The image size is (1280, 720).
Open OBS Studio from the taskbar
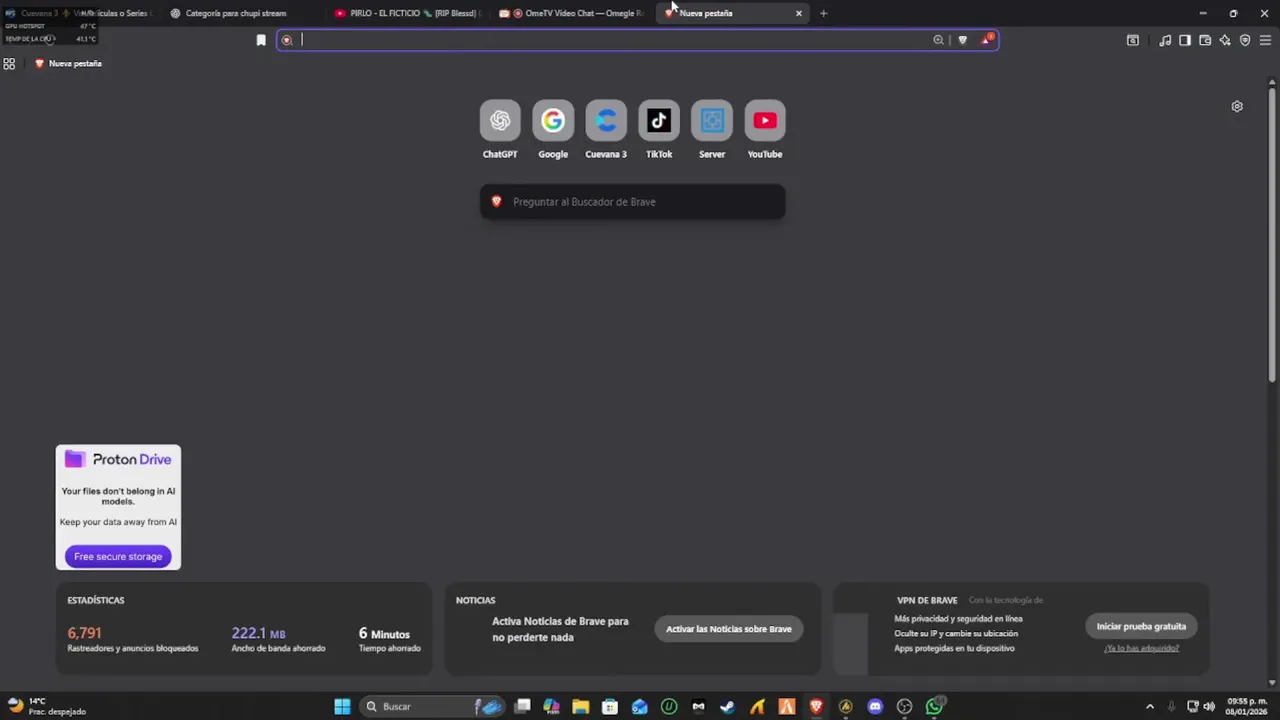coord(905,706)
